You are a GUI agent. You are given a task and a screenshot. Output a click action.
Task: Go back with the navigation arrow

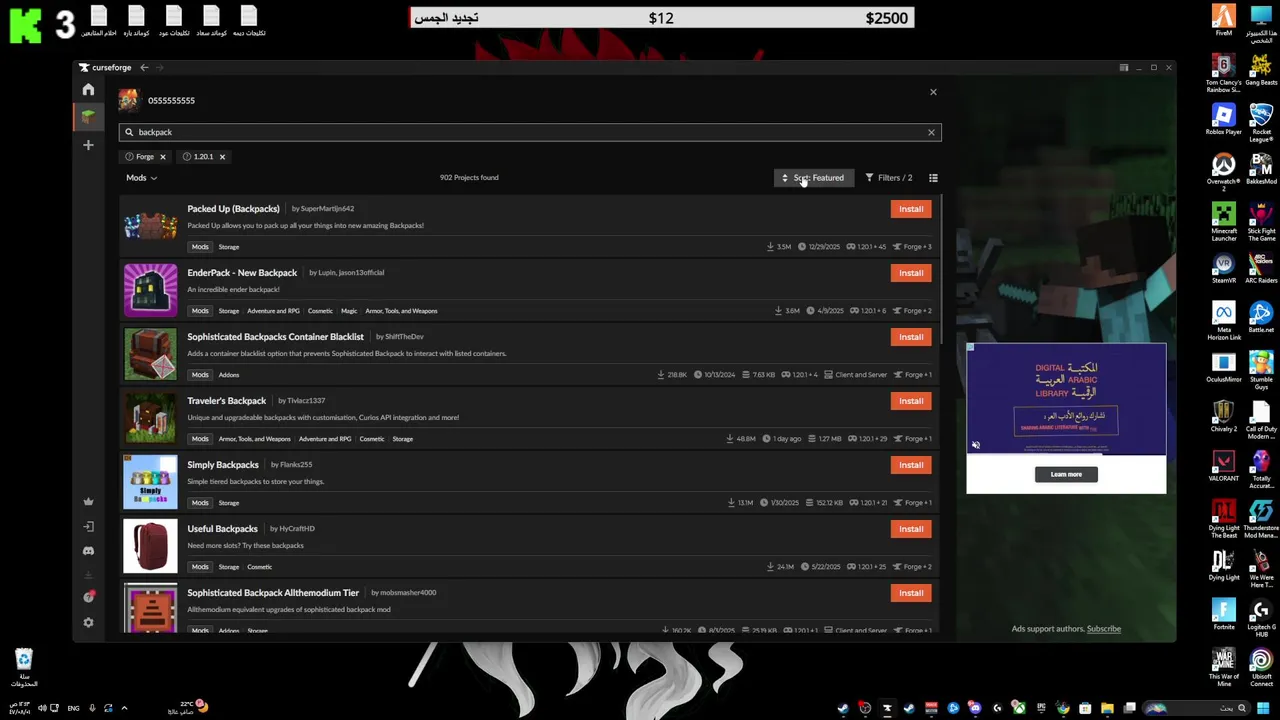tap(144, 67)
